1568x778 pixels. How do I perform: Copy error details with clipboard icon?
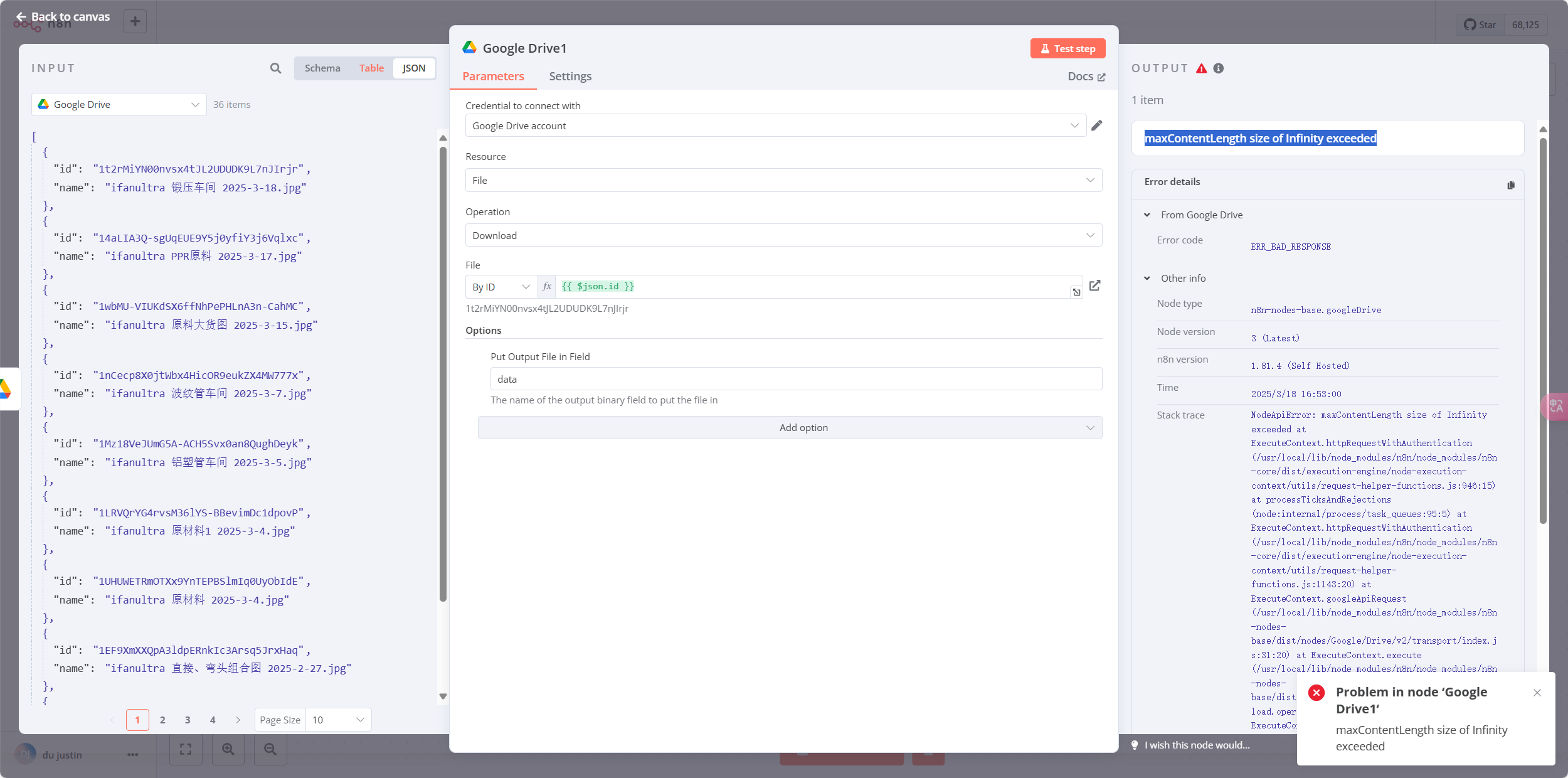pos(1510,185)
